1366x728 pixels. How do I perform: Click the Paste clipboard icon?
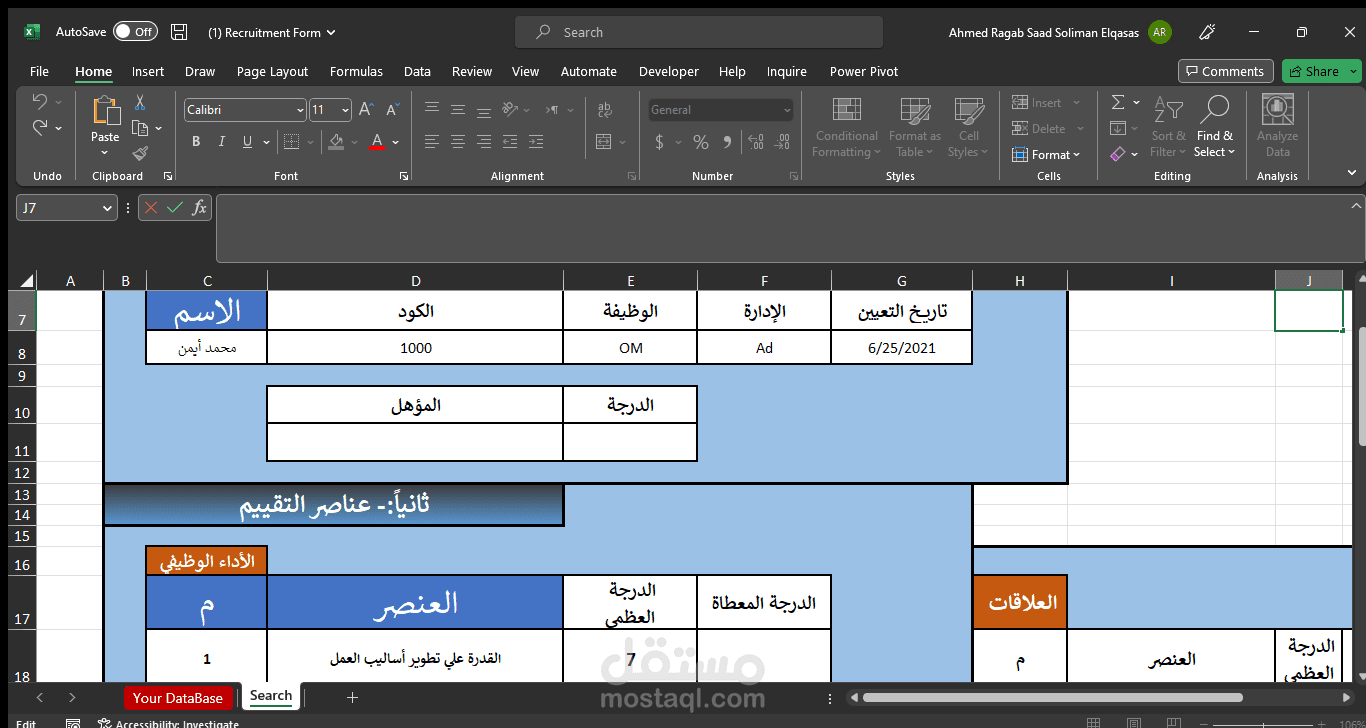tap(105, 111)
